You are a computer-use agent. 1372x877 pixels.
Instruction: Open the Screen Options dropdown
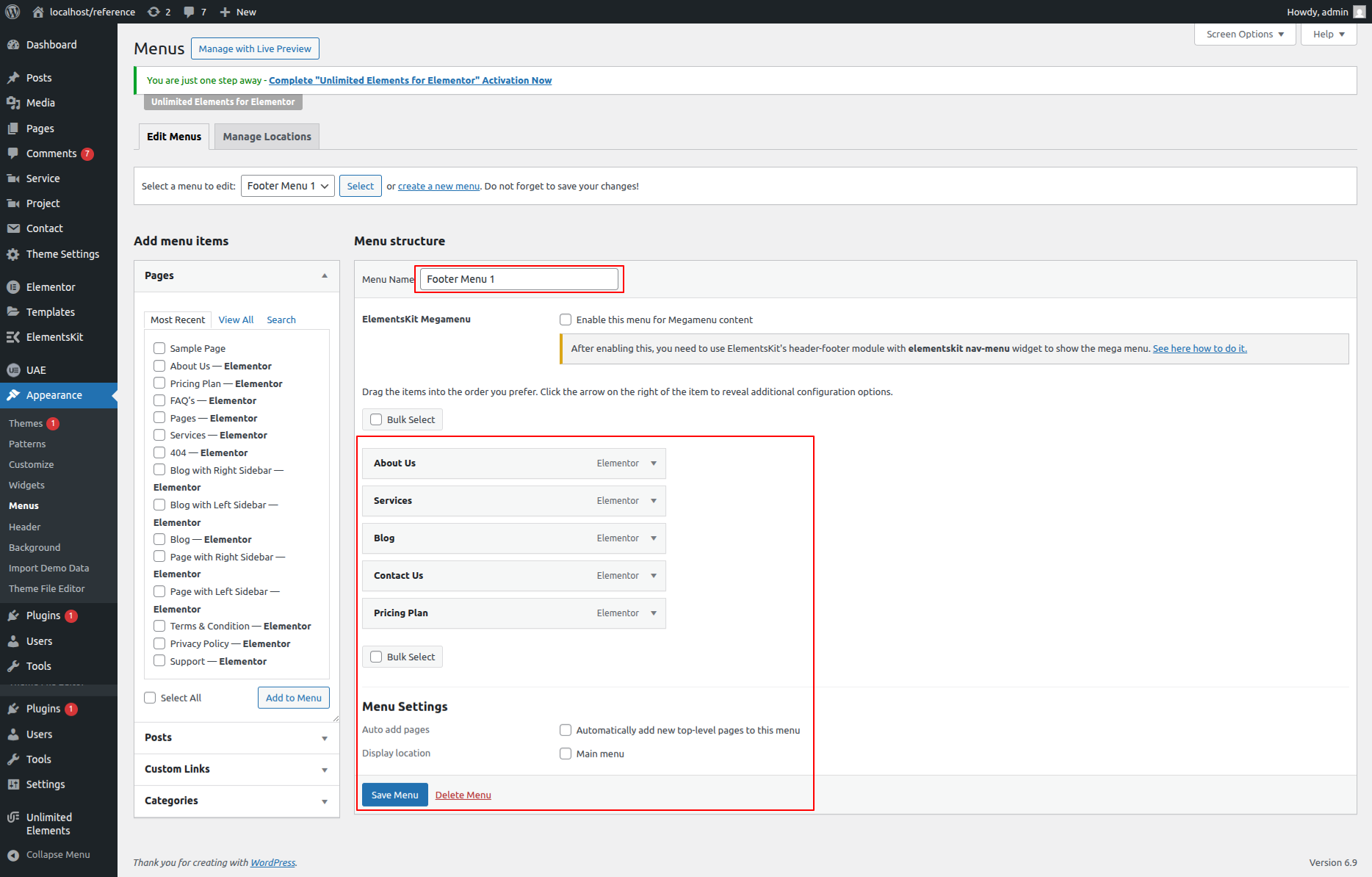(1245, 34)
